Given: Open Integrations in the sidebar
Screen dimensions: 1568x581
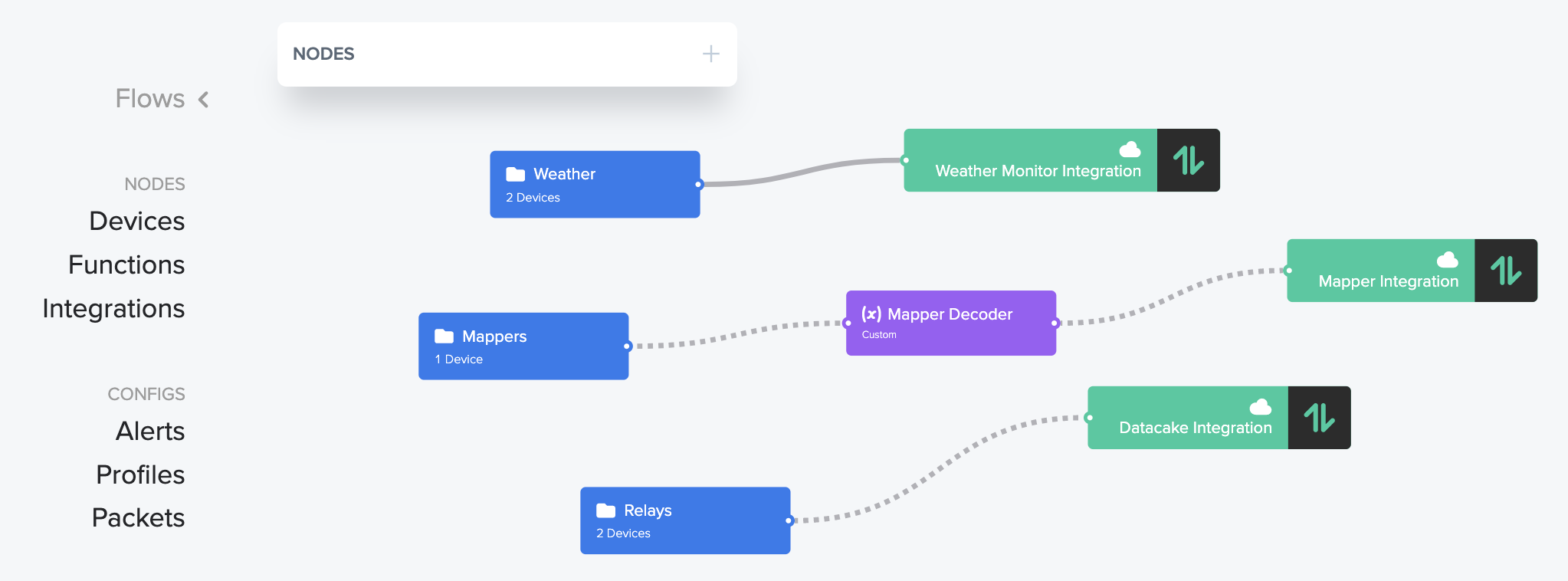Looking at the screenshot, I should tap(113, 308).
